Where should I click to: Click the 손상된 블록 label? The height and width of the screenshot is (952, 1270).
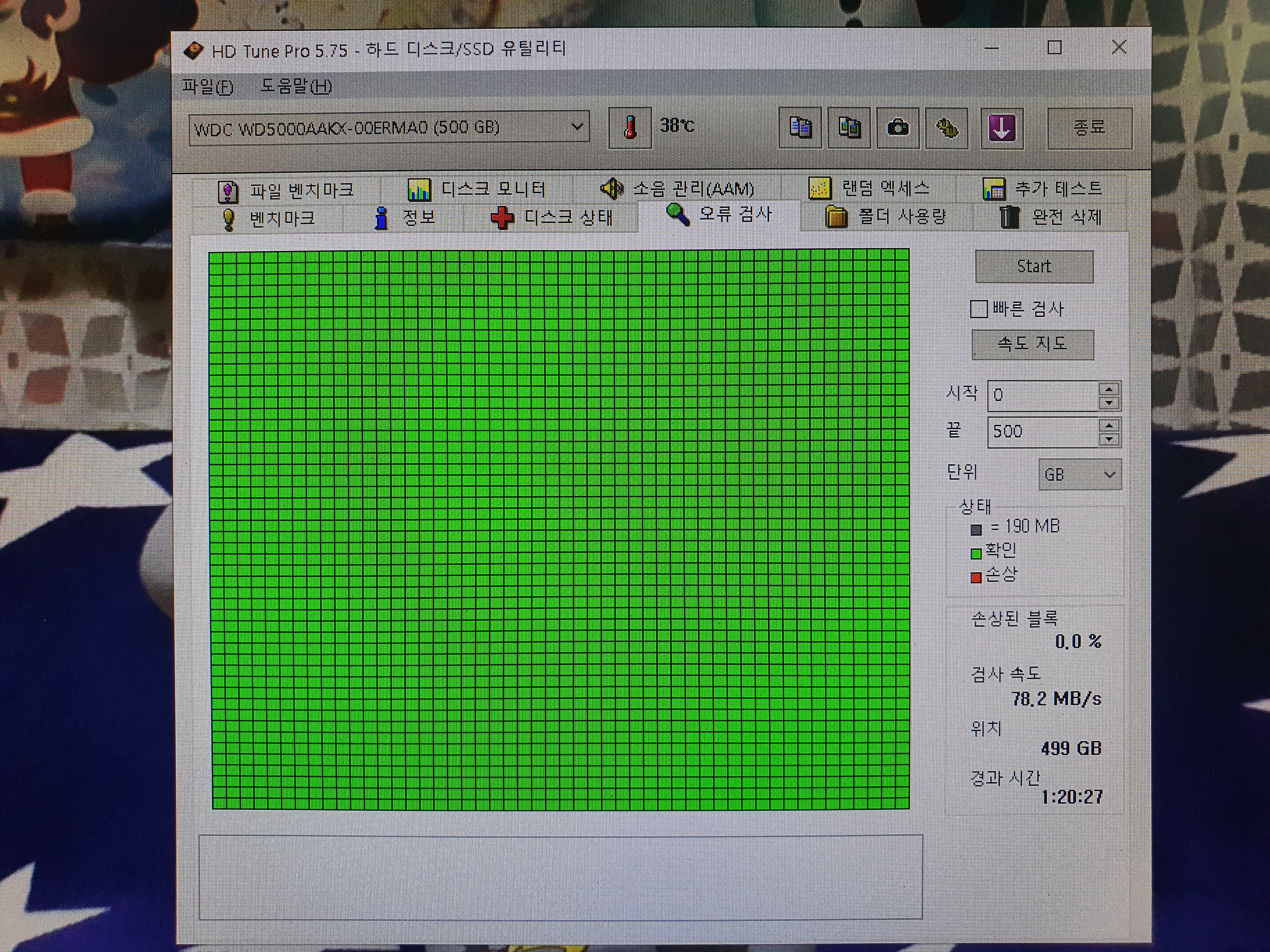pos(1014,618)
